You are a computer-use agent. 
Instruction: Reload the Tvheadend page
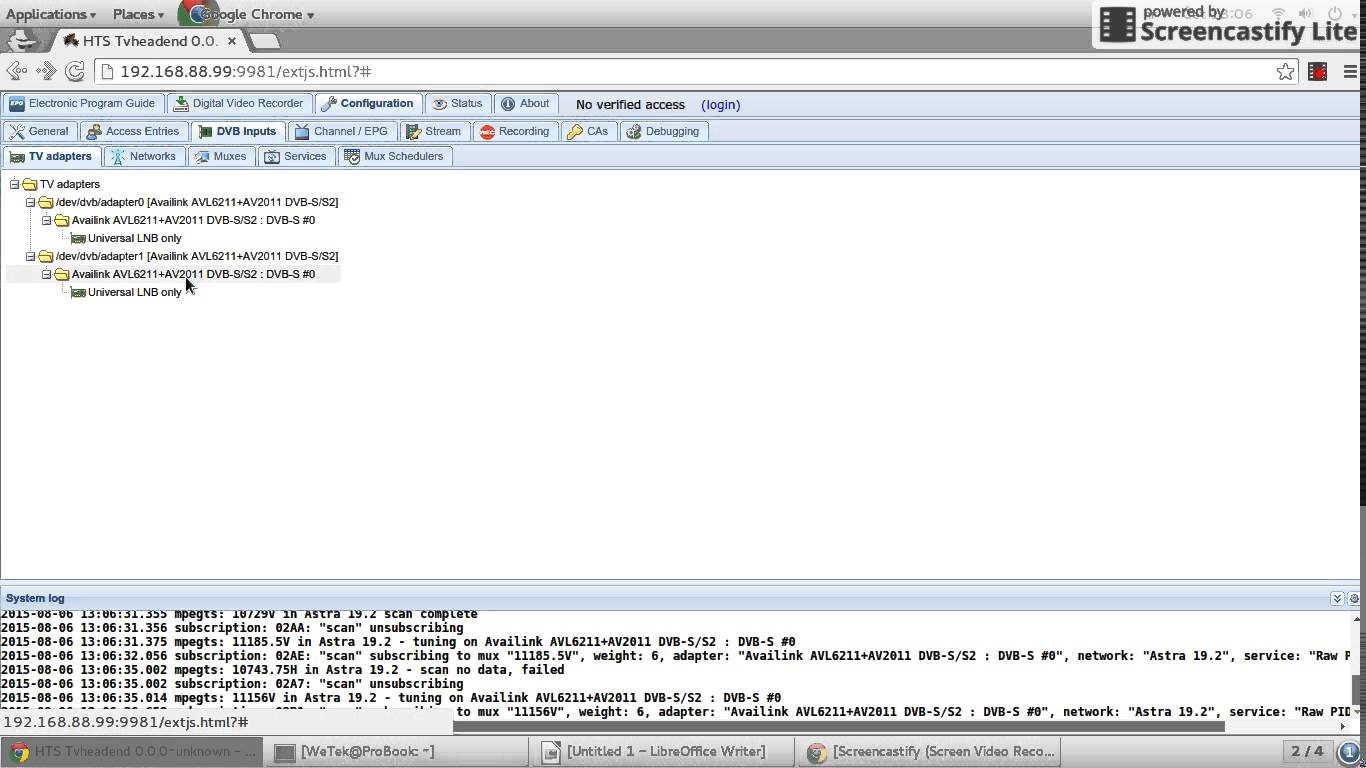tap(75, 71)
